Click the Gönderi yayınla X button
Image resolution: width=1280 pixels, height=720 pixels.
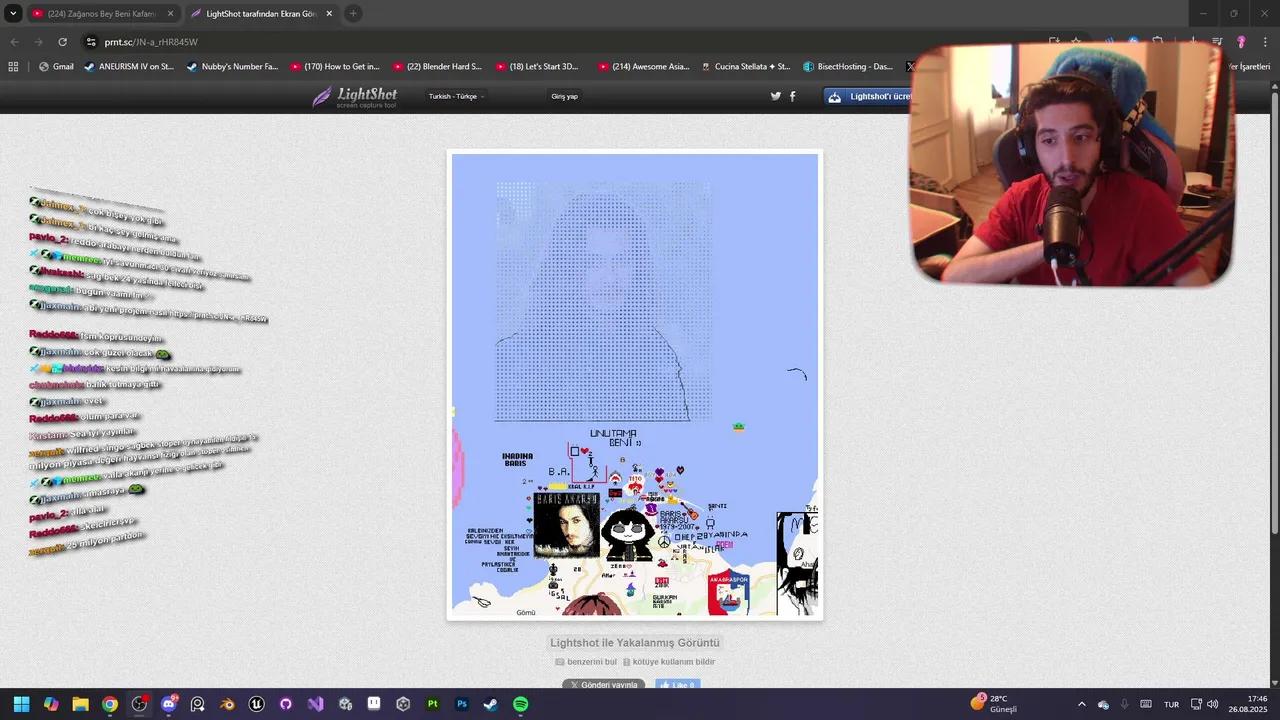pos(605,685)
